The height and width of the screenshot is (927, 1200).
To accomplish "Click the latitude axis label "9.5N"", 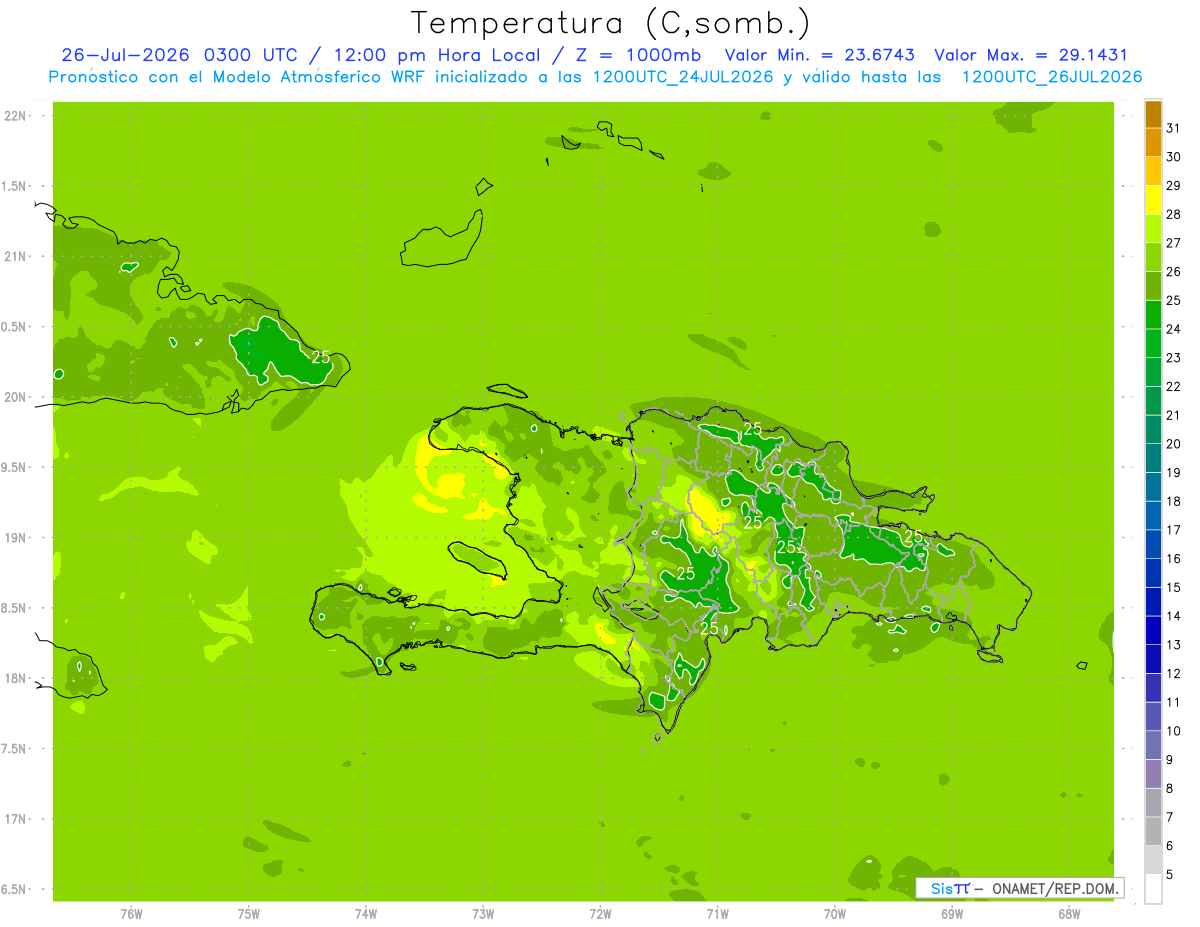I will 14,468.
